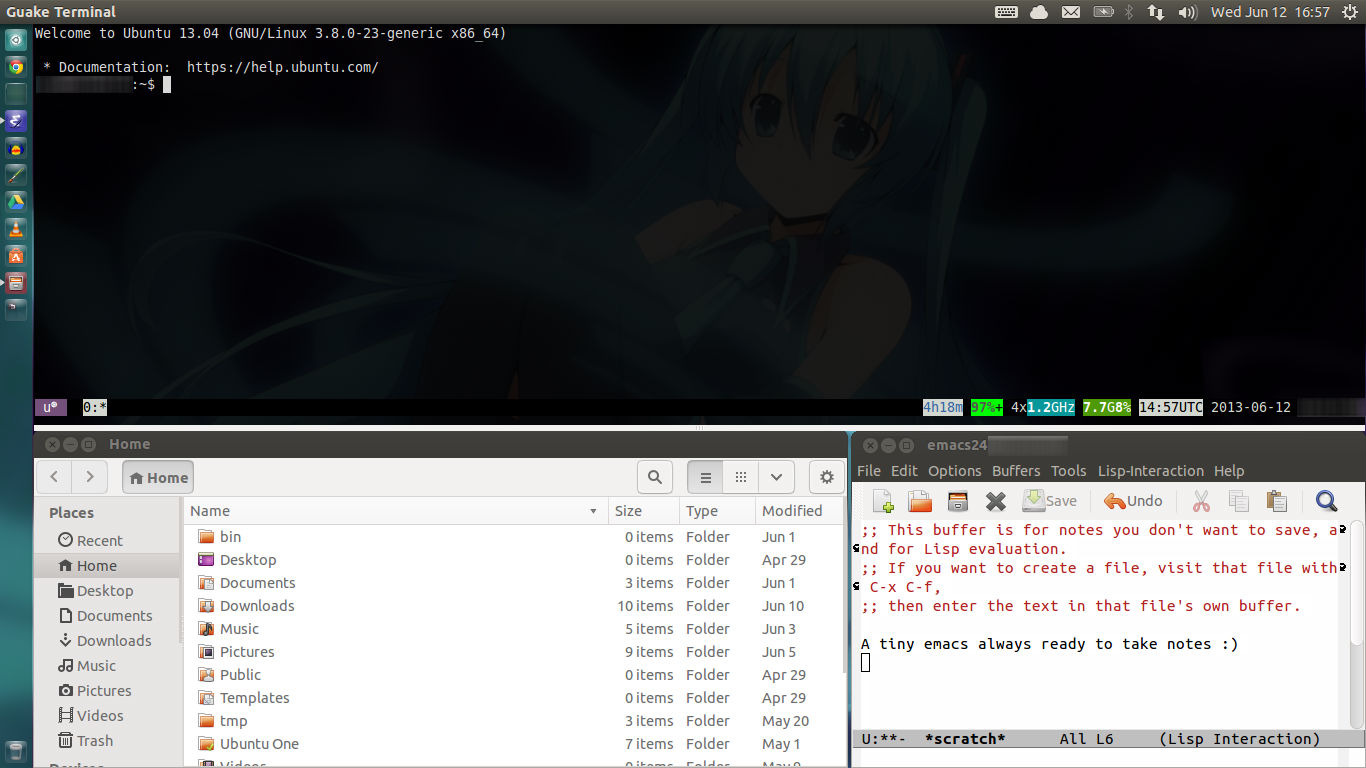Select the bin folder row
Viewport: 1366px width, 768px height.
click(514, 537)
